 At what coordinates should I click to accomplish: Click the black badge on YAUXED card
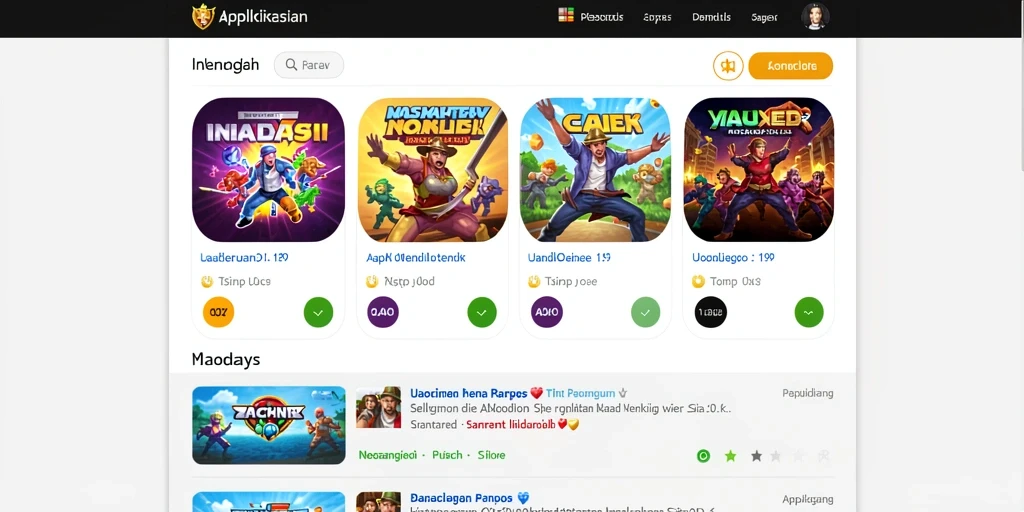[x=711, y=312]
